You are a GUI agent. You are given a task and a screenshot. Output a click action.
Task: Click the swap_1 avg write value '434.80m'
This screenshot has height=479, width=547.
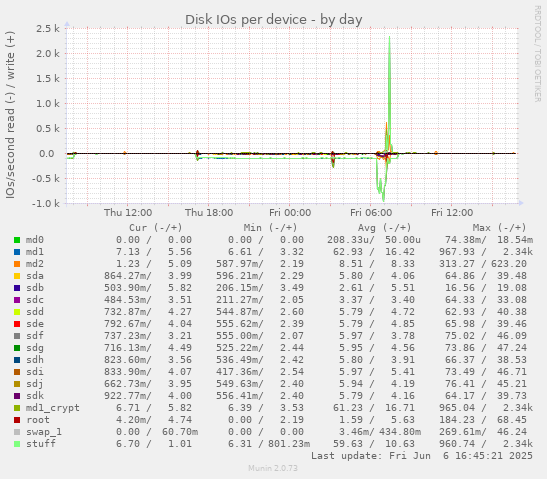click(x=400, y=432)
